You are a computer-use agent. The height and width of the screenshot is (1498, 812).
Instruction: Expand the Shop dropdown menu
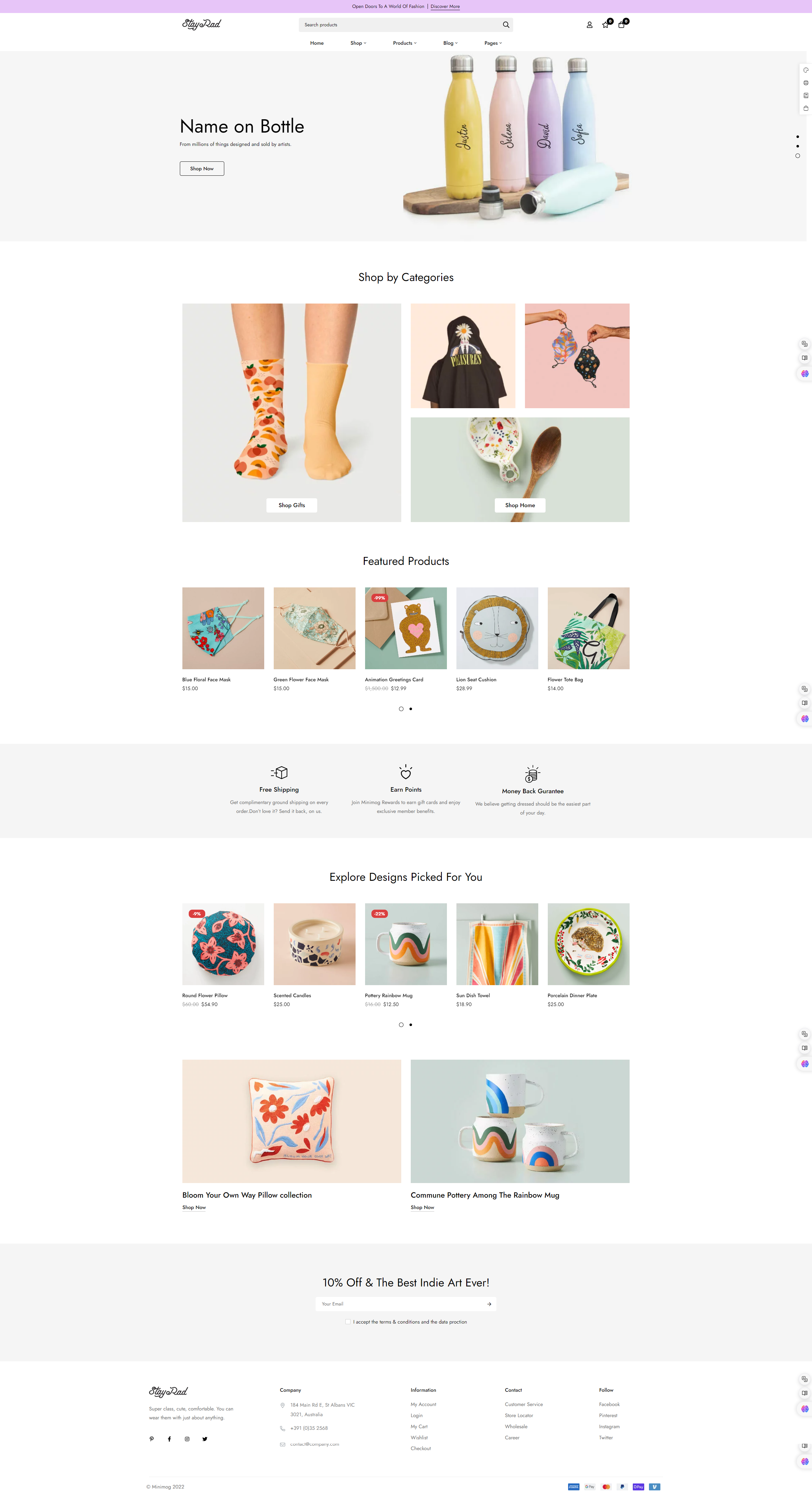(x=358, y=43)
